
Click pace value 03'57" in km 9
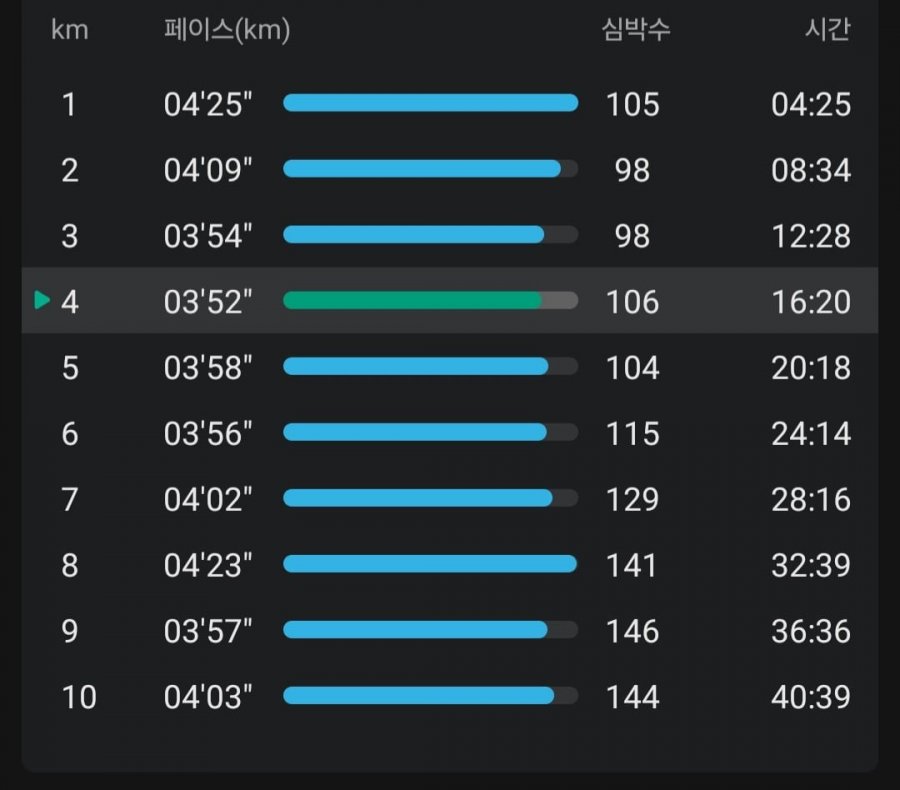[x=208, y=631]
